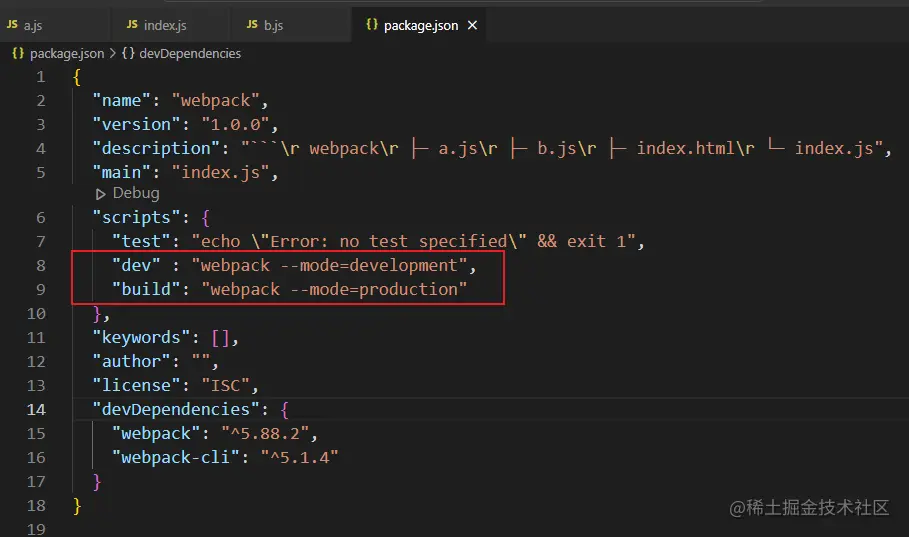The width and height of the screenshot is (909, 537).
Task: Click line number 6 in the gutter
Action: [x=41, y=217]
